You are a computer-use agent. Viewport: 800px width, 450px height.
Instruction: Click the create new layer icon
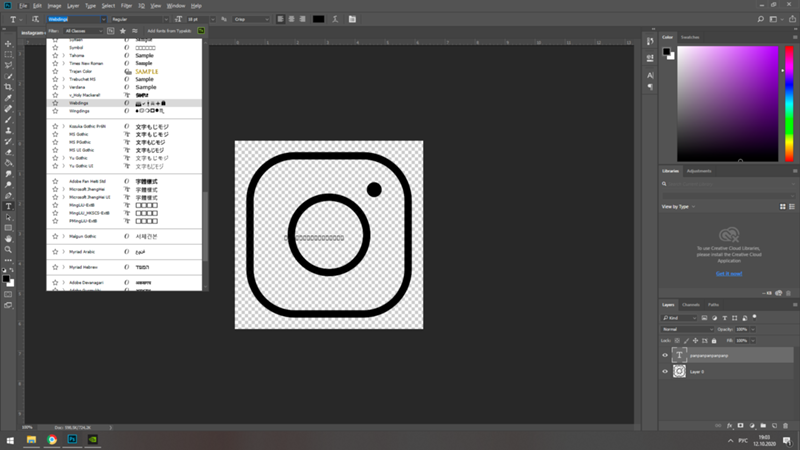click(x=774, y=426)
